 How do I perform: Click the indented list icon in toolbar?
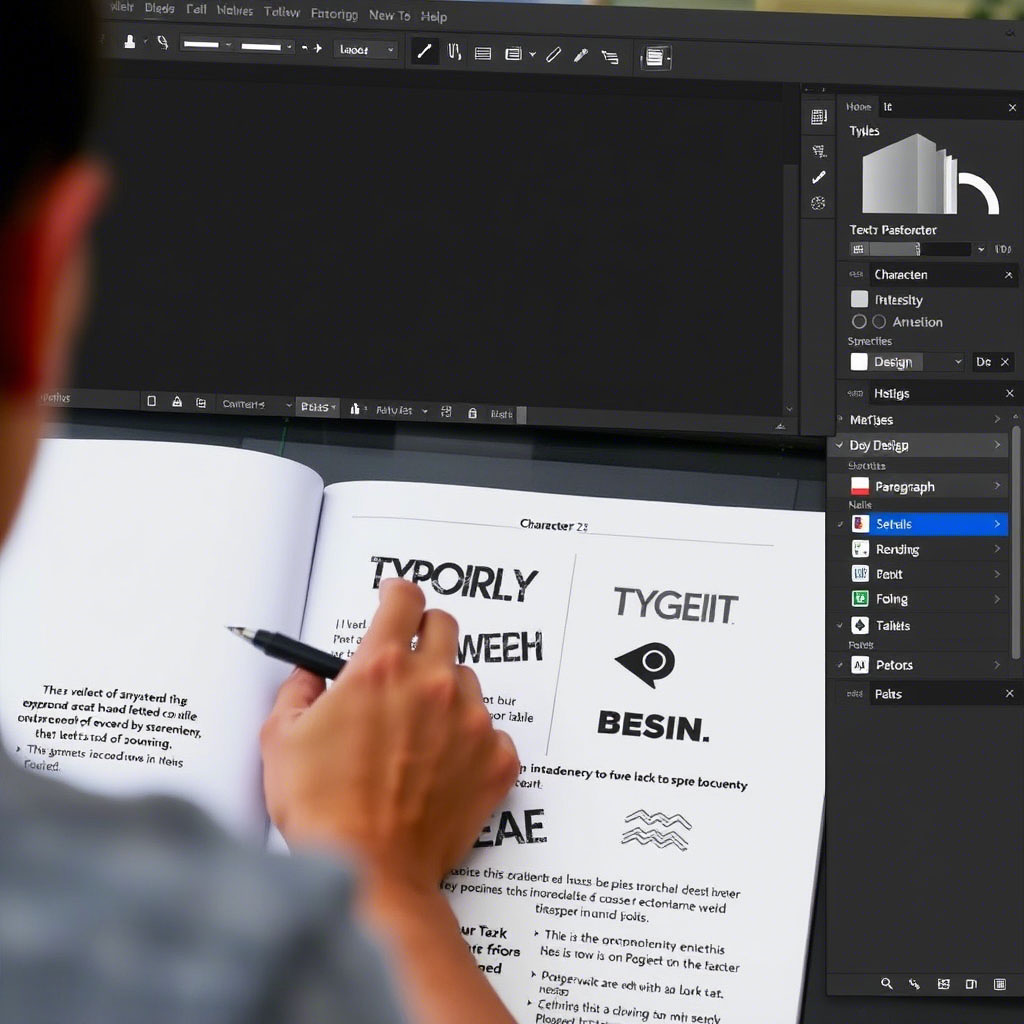pos(609,57)
